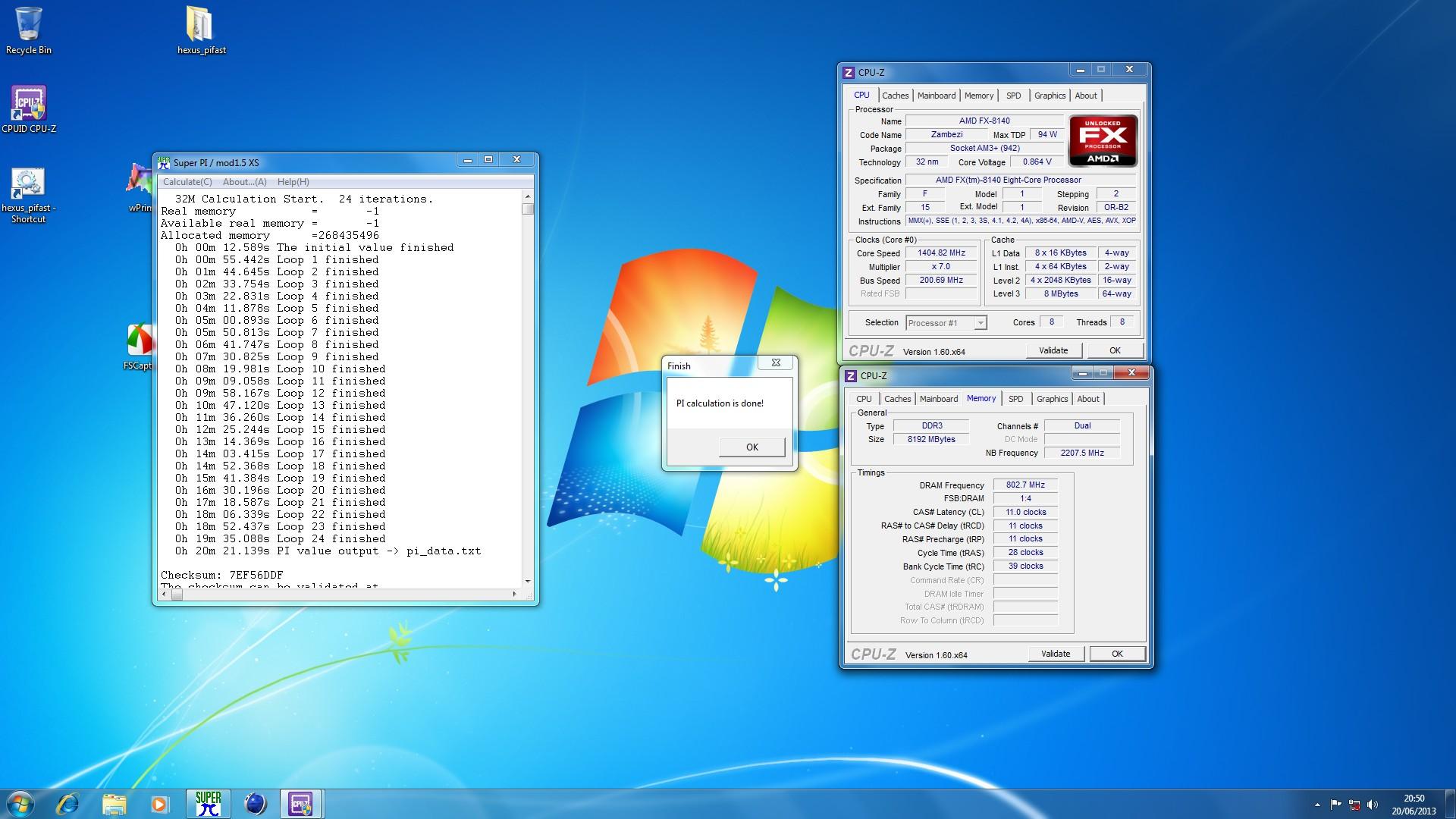Click Super PI vertical scrollbar up arrow
The width and height of the screenshot is (1456, 819).
tap(528, 196)
